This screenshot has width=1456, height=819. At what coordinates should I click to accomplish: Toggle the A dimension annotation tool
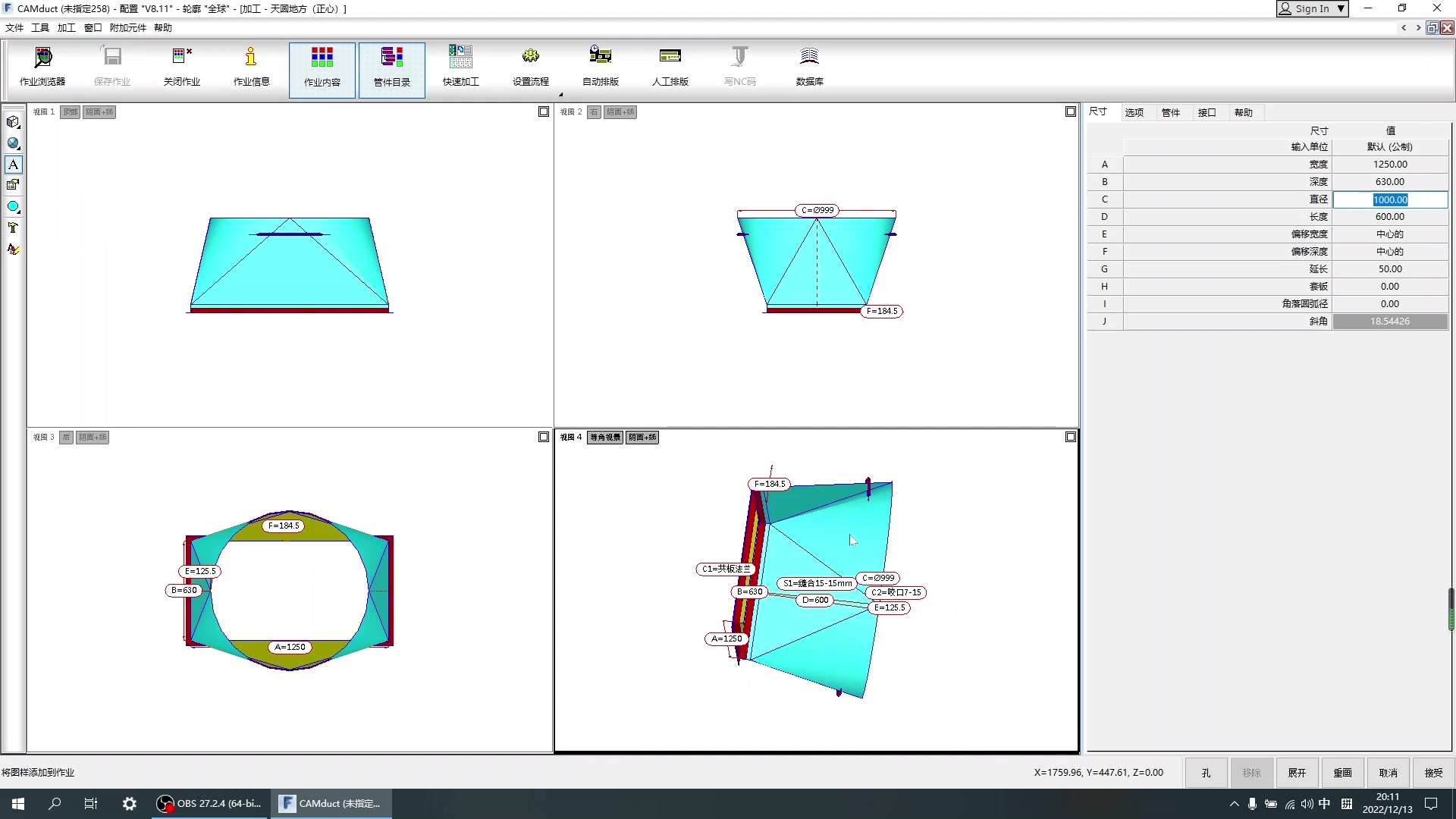coord(13,165)
